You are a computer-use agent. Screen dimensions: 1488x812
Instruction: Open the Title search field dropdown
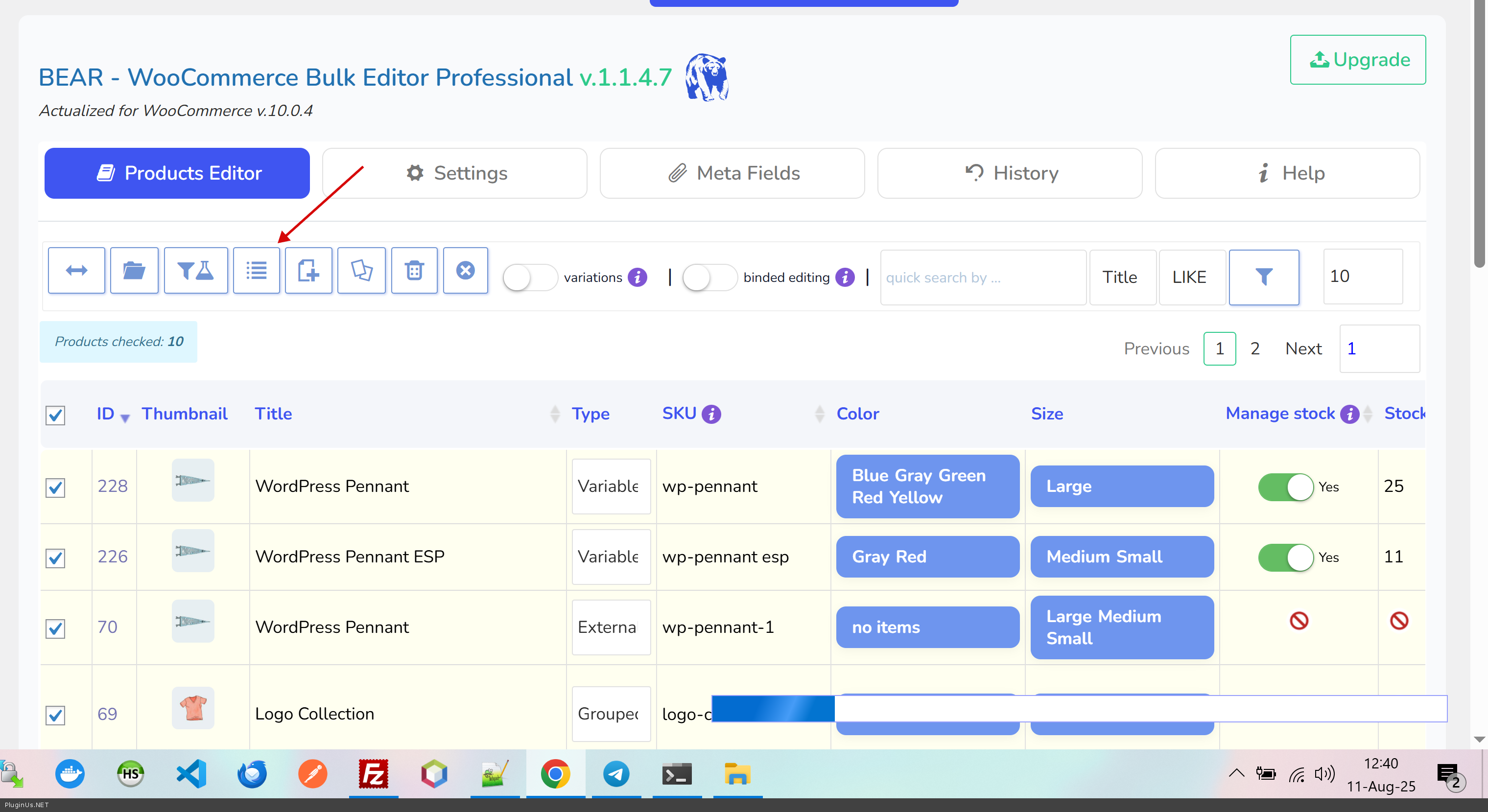[1122, 277]
